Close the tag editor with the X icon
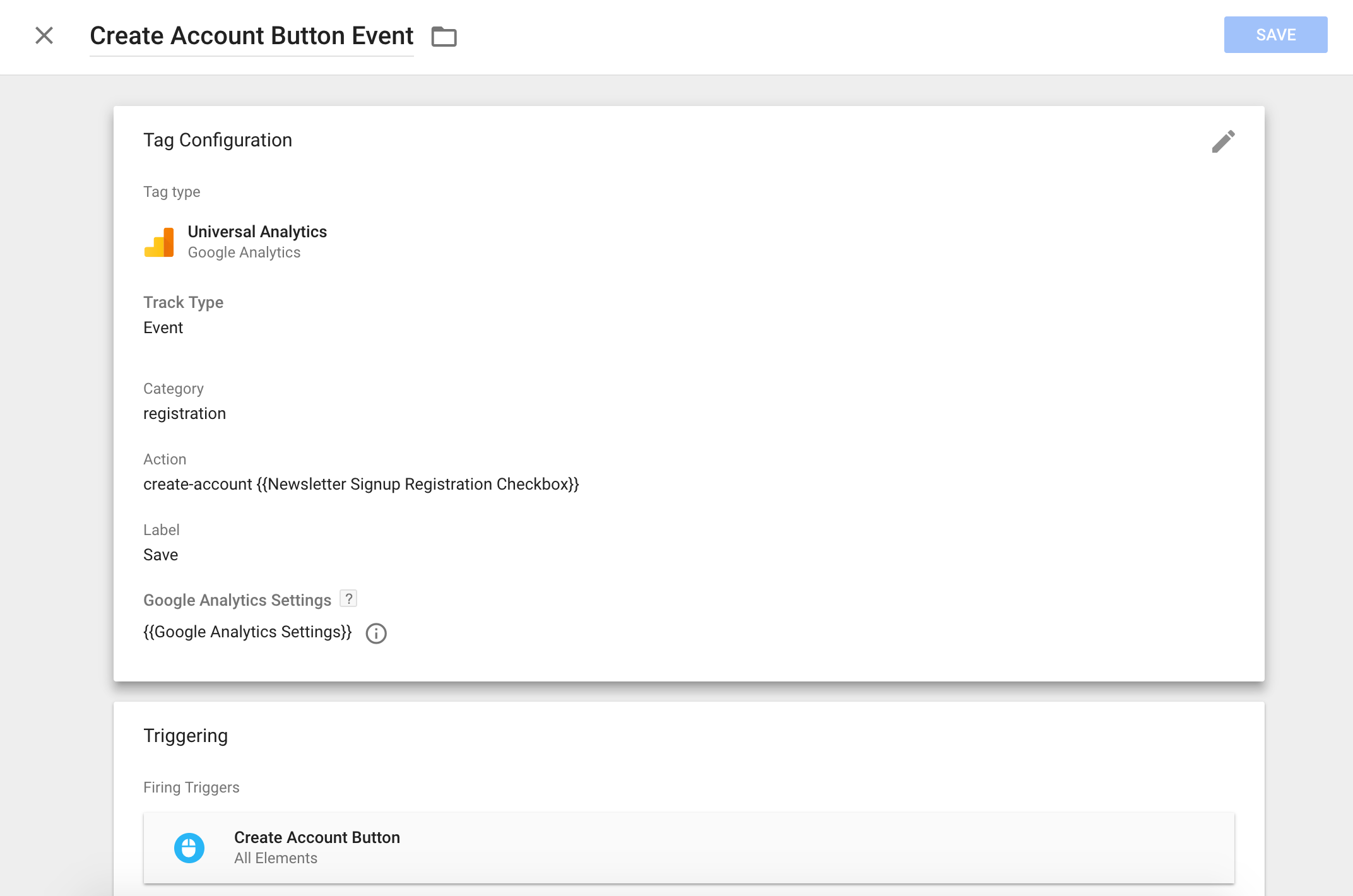 (x=44, y=35)
